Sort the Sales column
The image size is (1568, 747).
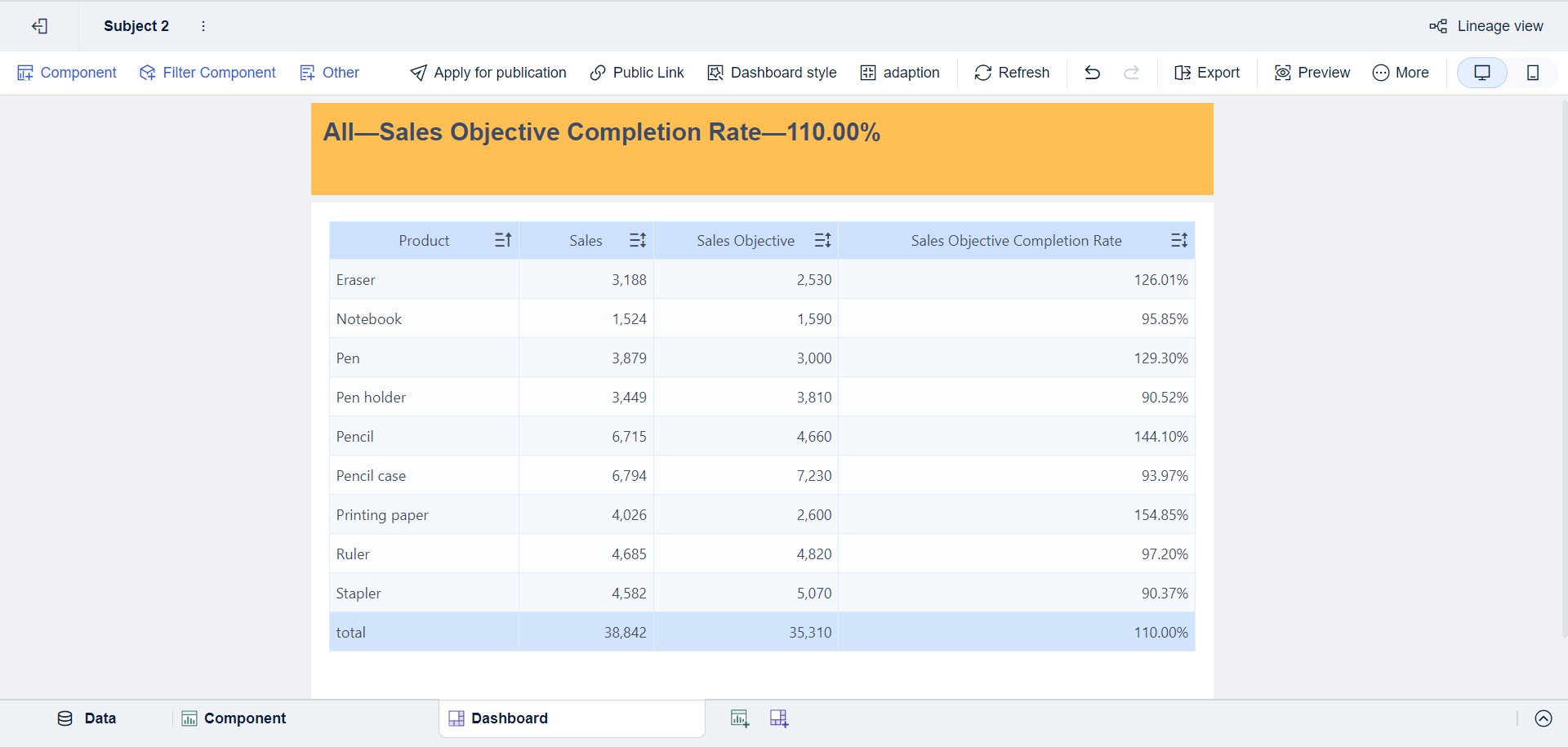click(x=638, y=240)
